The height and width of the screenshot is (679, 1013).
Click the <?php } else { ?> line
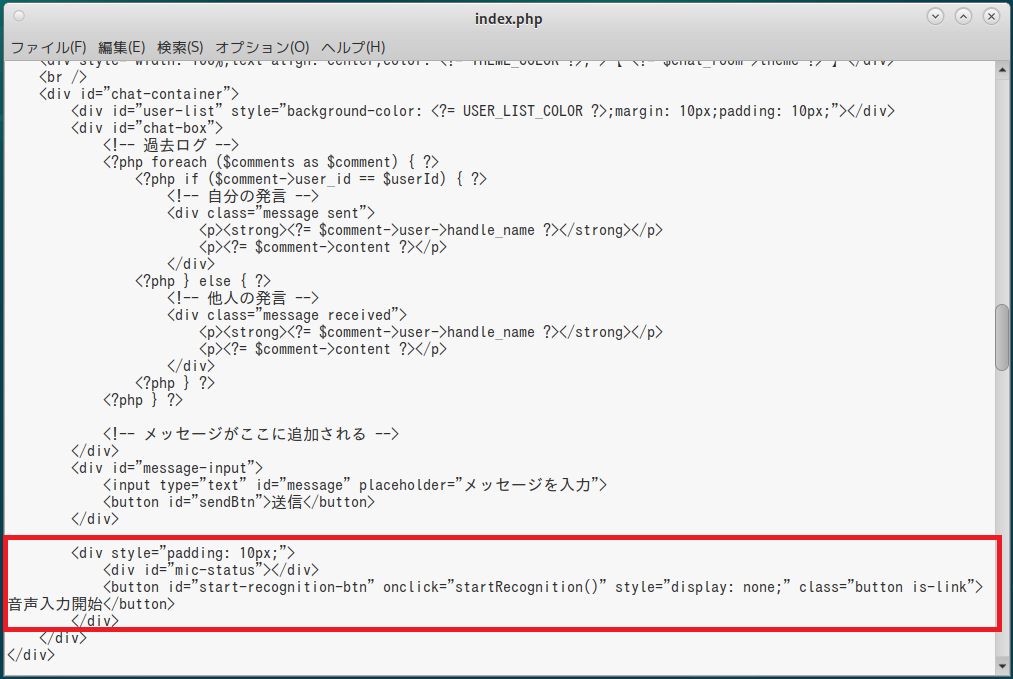point(203,281)
